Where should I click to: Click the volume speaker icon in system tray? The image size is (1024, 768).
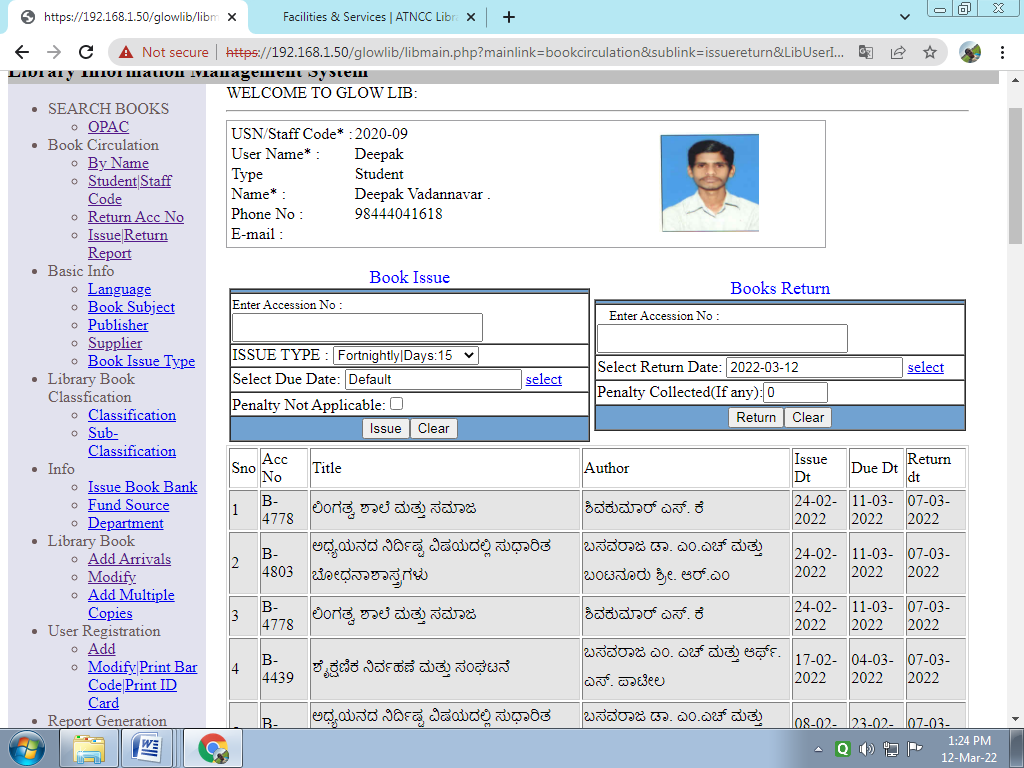[x=866, y=748]
